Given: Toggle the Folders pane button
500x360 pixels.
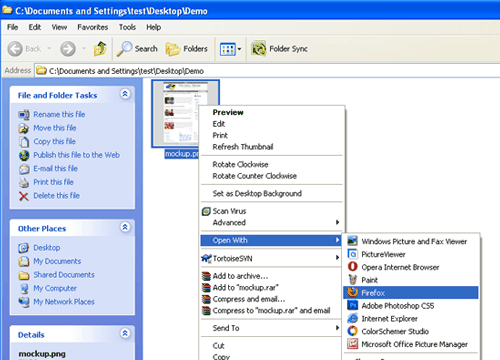Looking at the screenshot, I should (x=187, y=49).
